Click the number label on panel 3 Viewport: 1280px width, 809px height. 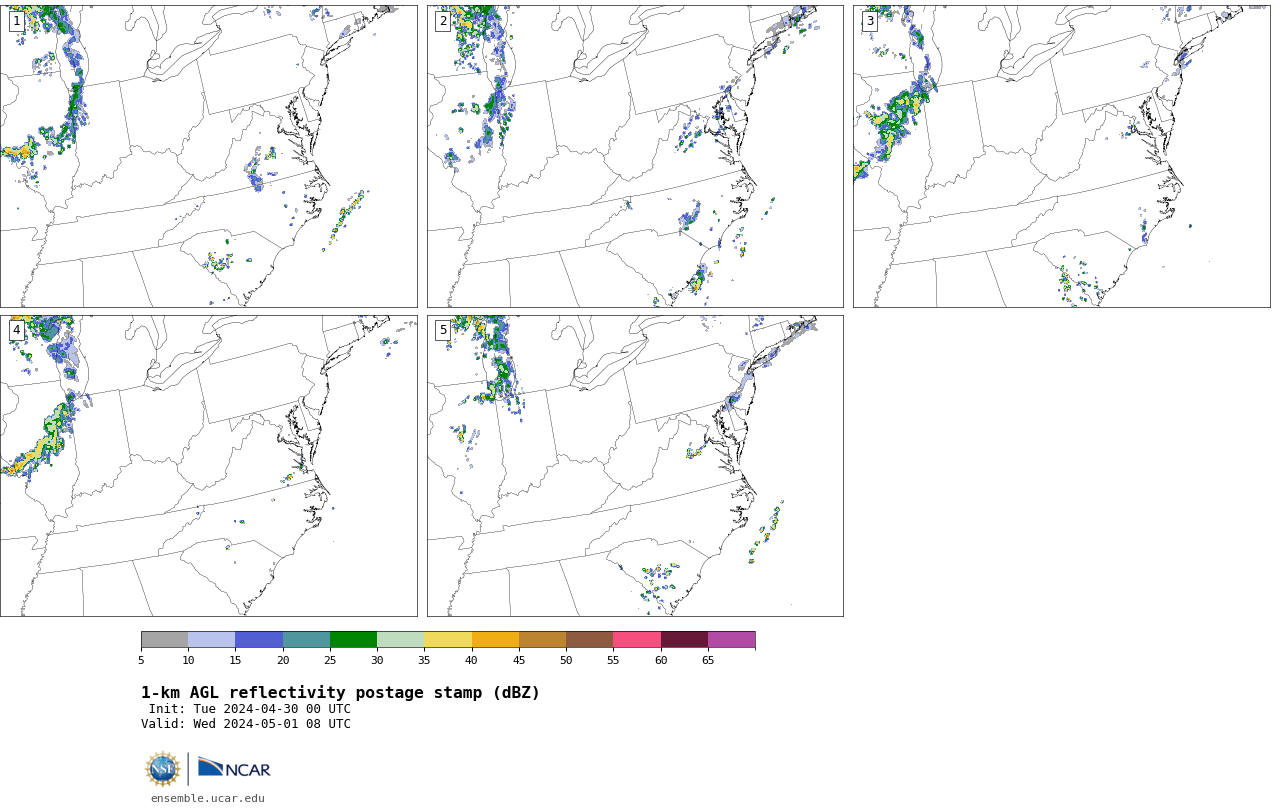tap(870, 21)
